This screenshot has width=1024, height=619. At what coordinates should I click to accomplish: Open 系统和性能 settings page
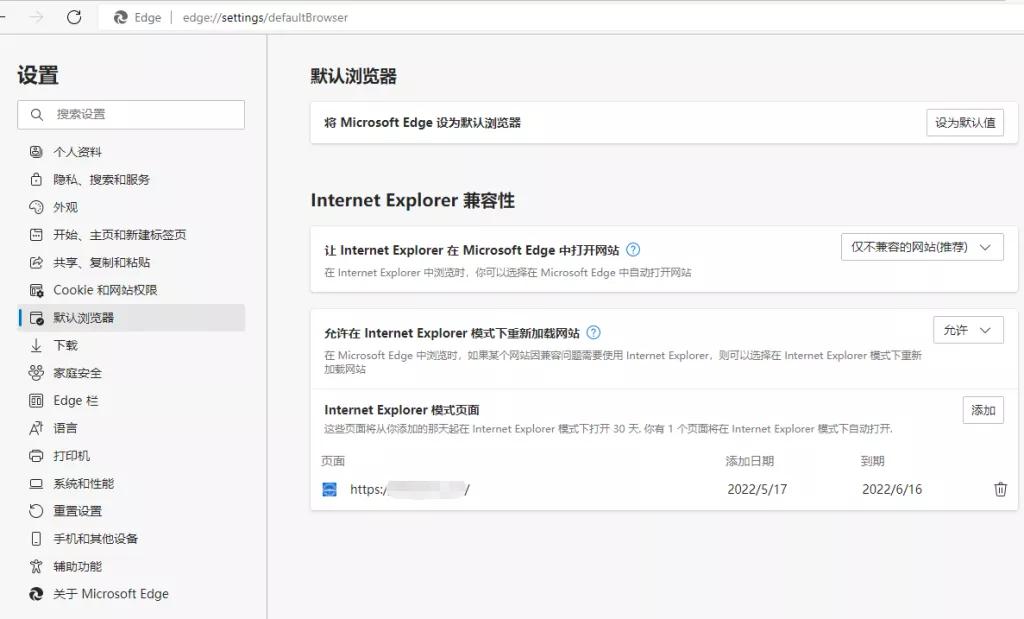131,484
